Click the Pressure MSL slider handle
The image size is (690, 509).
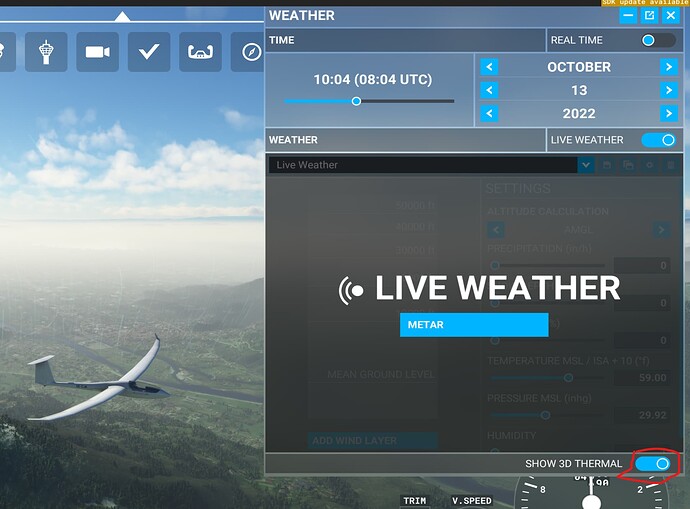click(545, 415)
